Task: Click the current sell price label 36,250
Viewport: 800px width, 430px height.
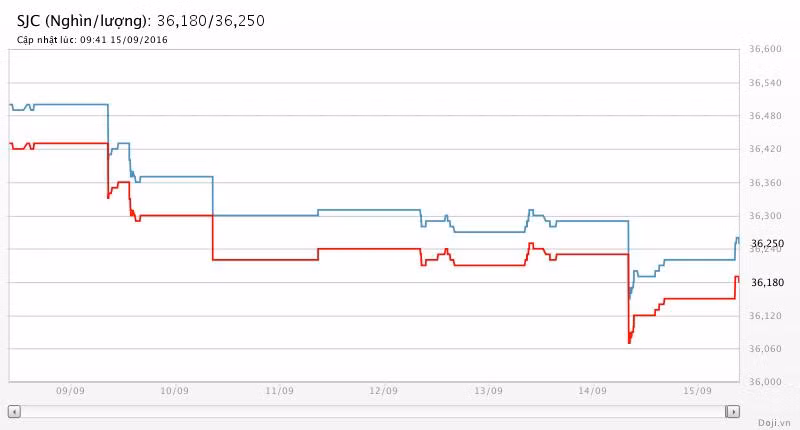Action: coord(767,243)
